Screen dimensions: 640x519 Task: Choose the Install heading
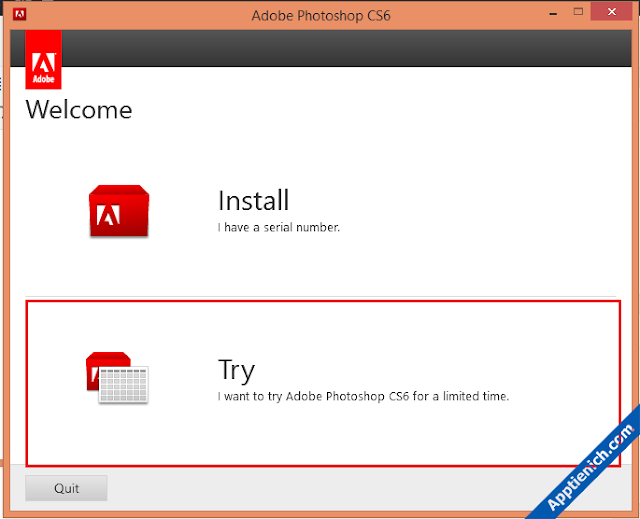click(x=253, y=200)
